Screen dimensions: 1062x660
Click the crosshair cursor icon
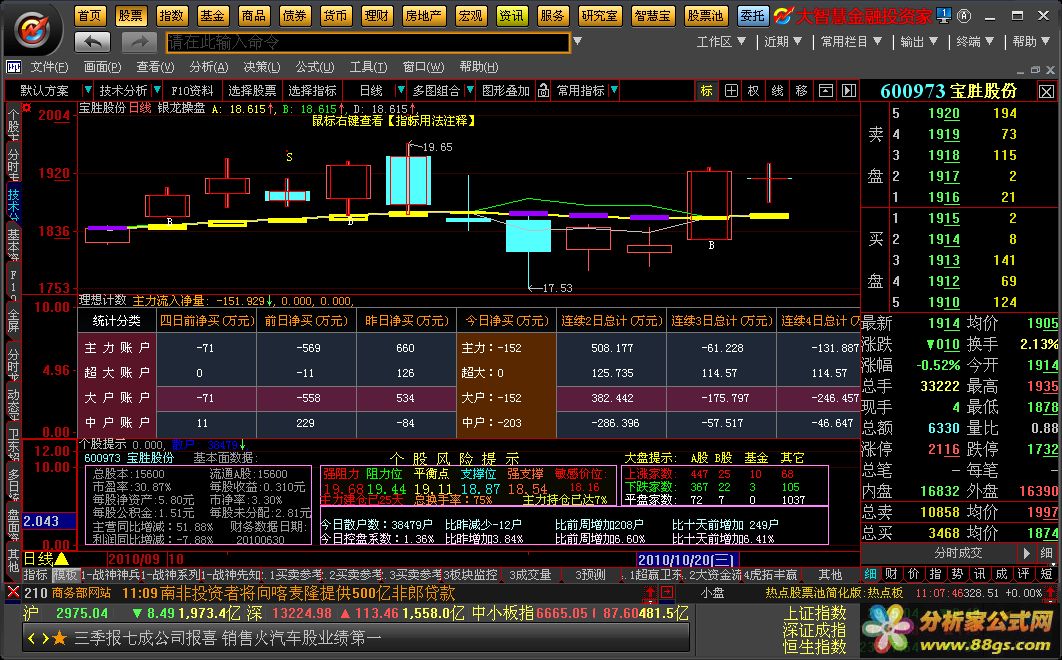(x=731, y=90)
